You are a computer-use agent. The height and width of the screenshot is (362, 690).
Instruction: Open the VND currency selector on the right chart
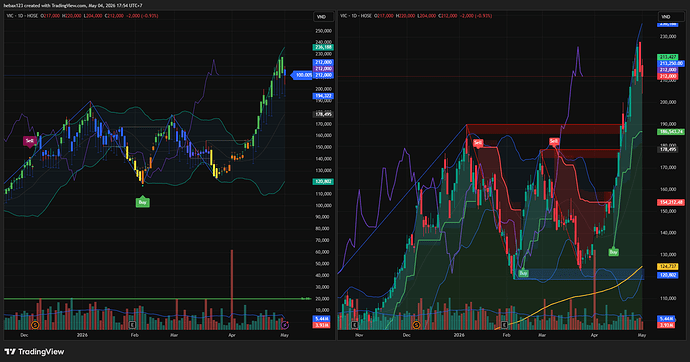(x=666, y=17)
